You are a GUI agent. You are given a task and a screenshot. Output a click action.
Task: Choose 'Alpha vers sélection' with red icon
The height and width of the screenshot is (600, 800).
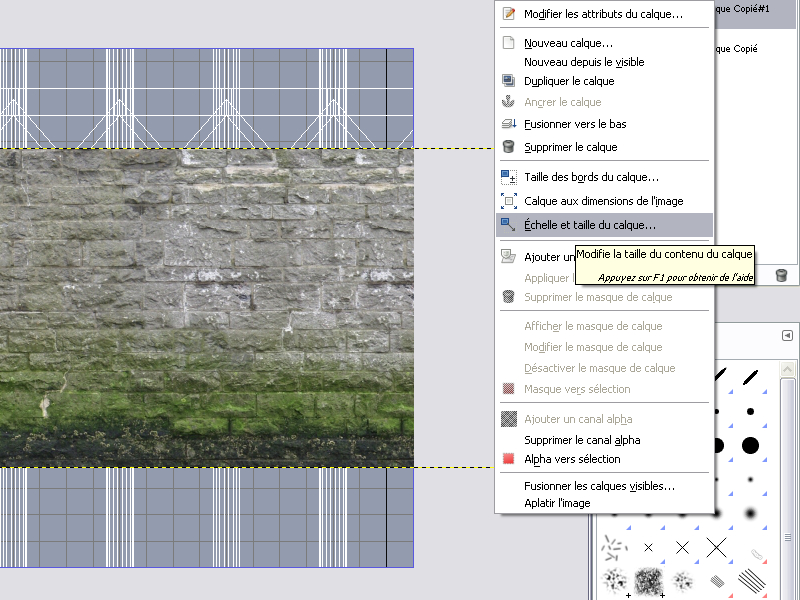pyautogui.click(x=572, y=459)
